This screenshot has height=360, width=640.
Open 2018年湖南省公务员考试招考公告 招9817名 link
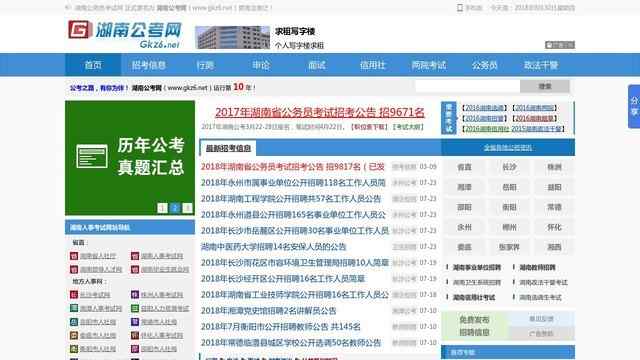click(293, 167)
